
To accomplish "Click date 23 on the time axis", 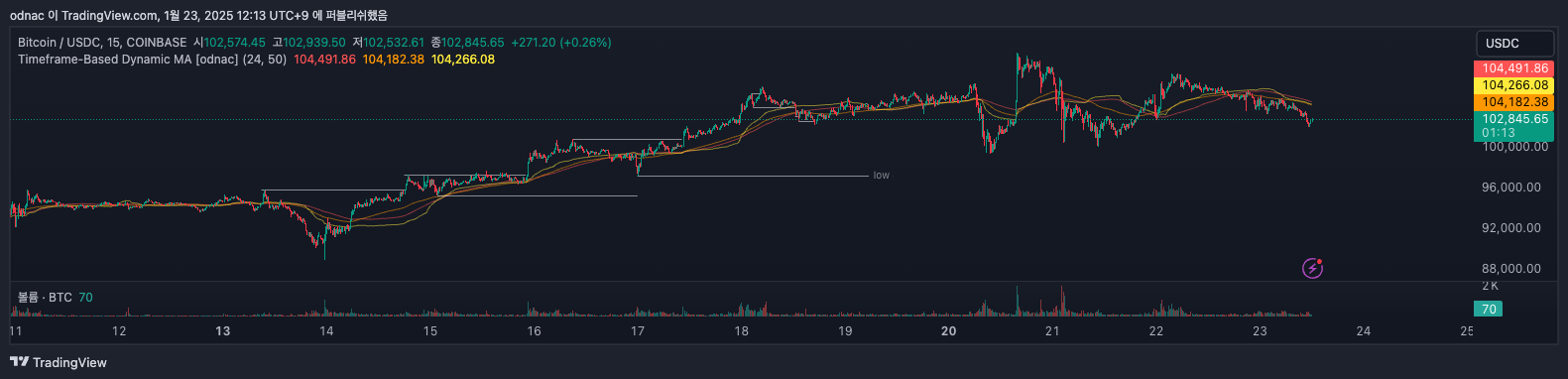I will (1260, 331).
